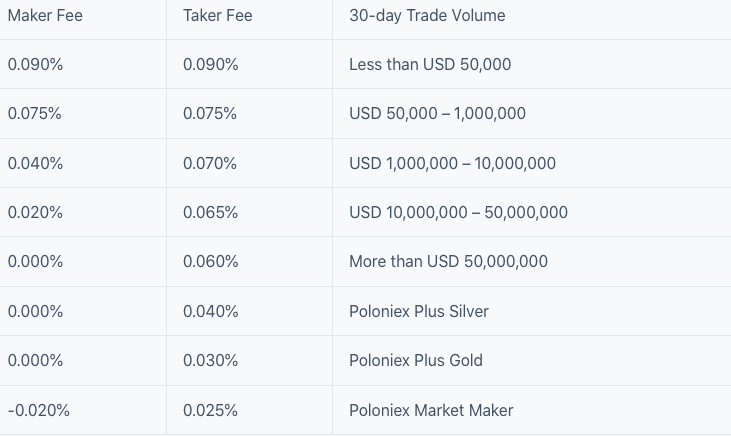Select the More than USD 50,000,000 cell

coord(448,261)
